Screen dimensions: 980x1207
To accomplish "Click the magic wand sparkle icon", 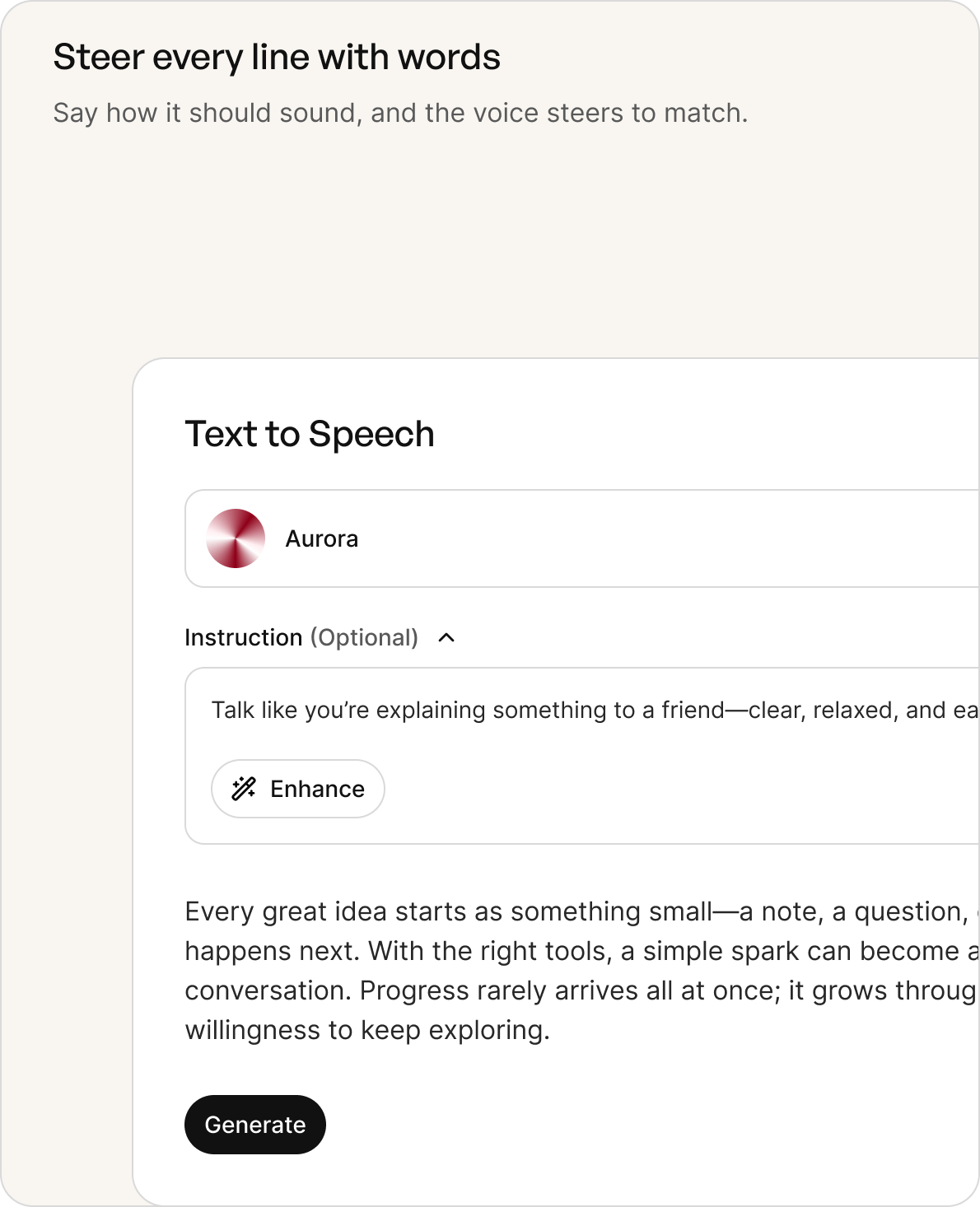I will point(244,789).
